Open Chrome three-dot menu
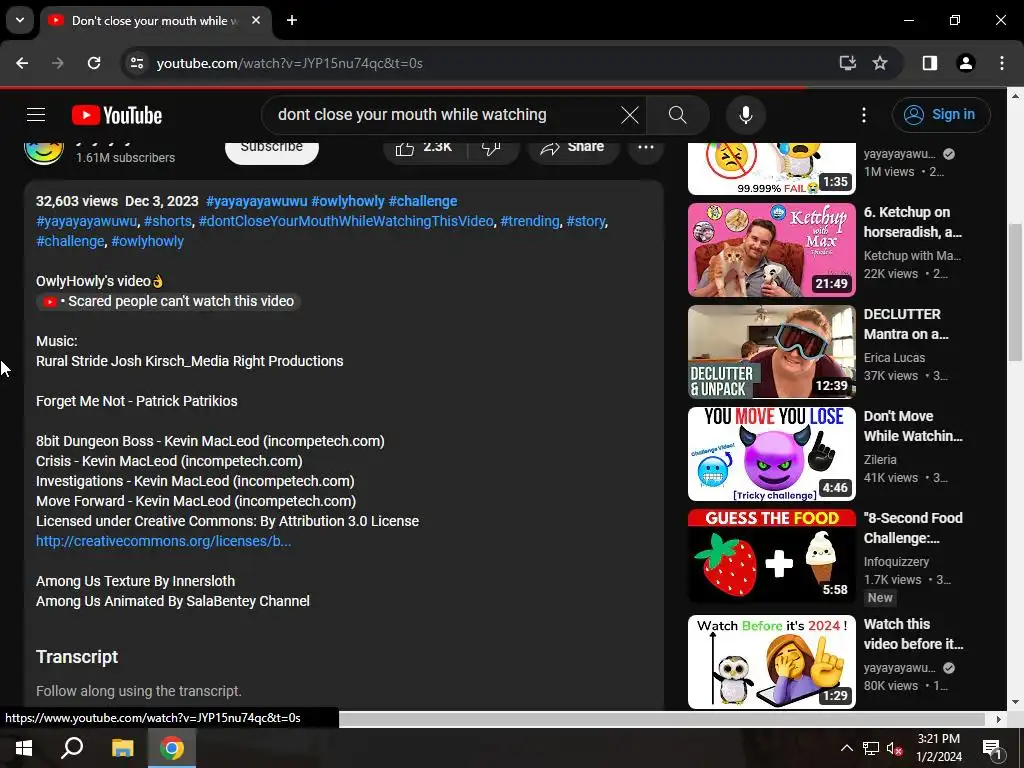 point(1002,63)
